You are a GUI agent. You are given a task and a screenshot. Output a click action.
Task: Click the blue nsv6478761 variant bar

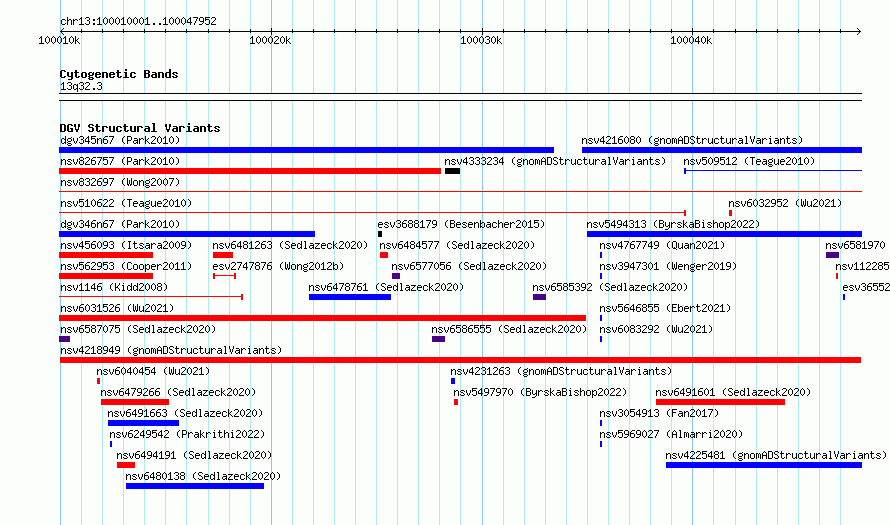(350, 297)
